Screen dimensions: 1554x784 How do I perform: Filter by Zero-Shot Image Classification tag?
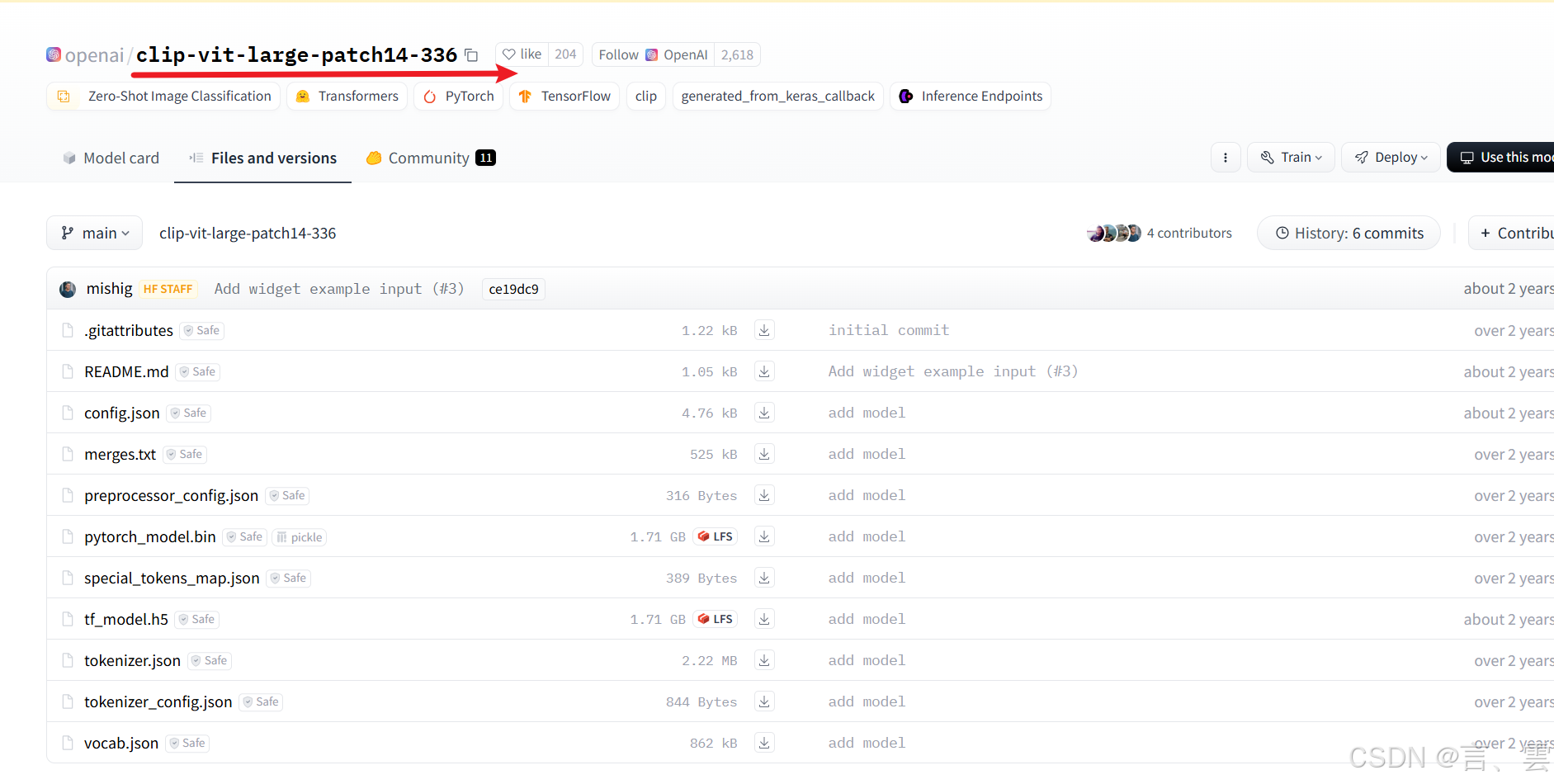pyautogui.click(x=163, y=97)
